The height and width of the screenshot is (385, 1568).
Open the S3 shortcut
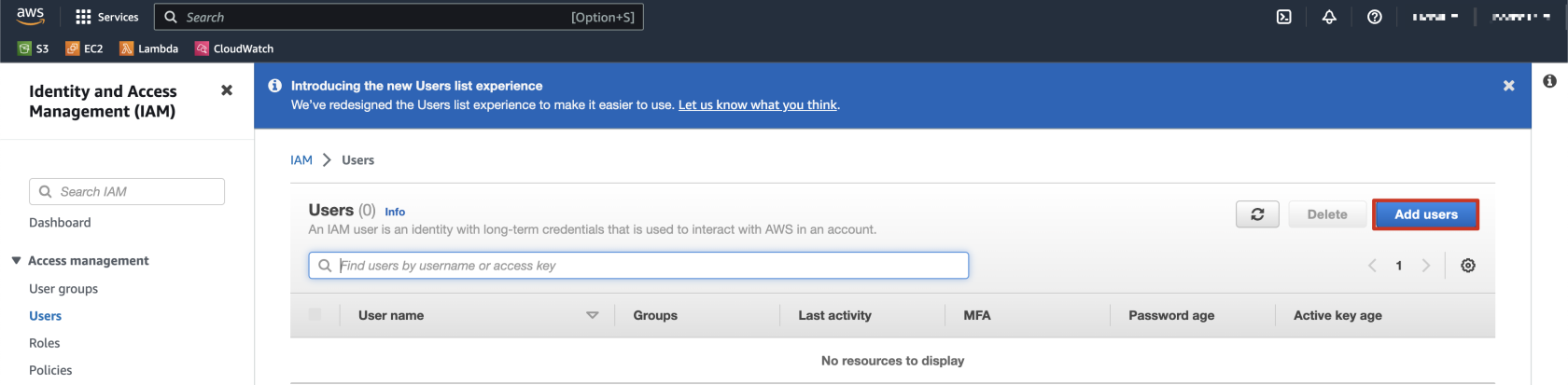[x=34, y=48]
